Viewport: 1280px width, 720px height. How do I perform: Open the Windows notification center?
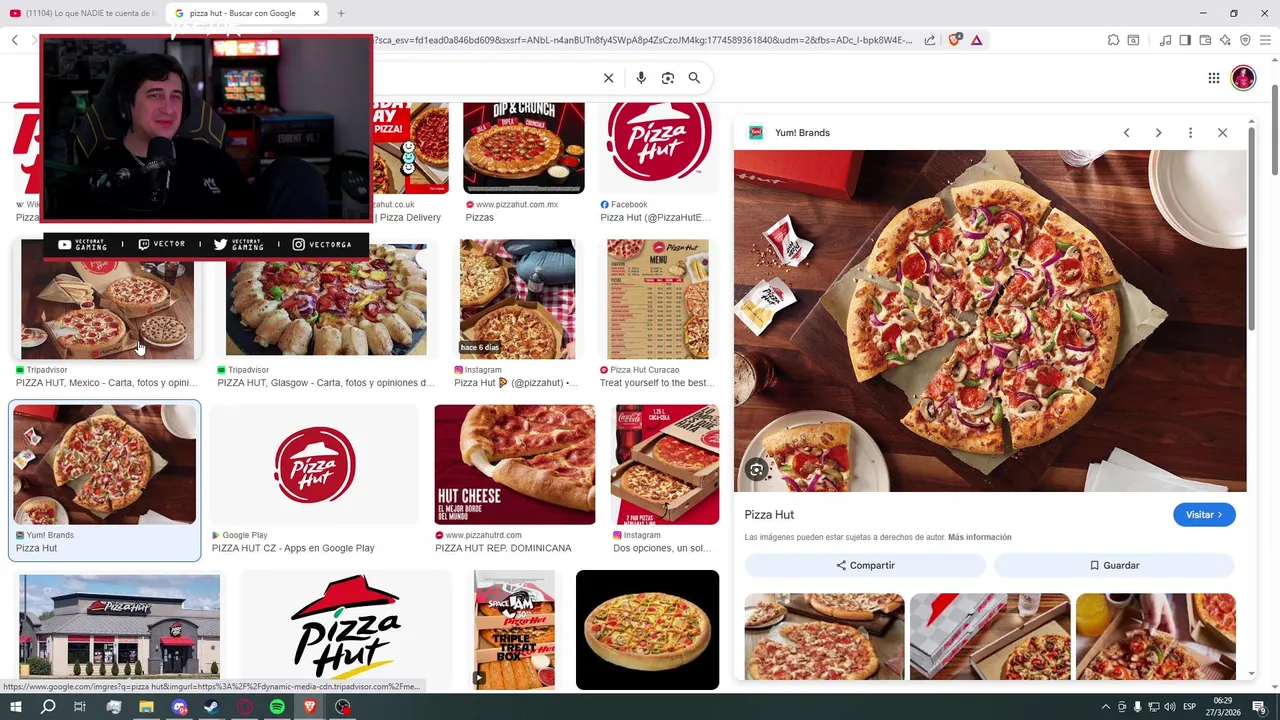[1259, 707]
